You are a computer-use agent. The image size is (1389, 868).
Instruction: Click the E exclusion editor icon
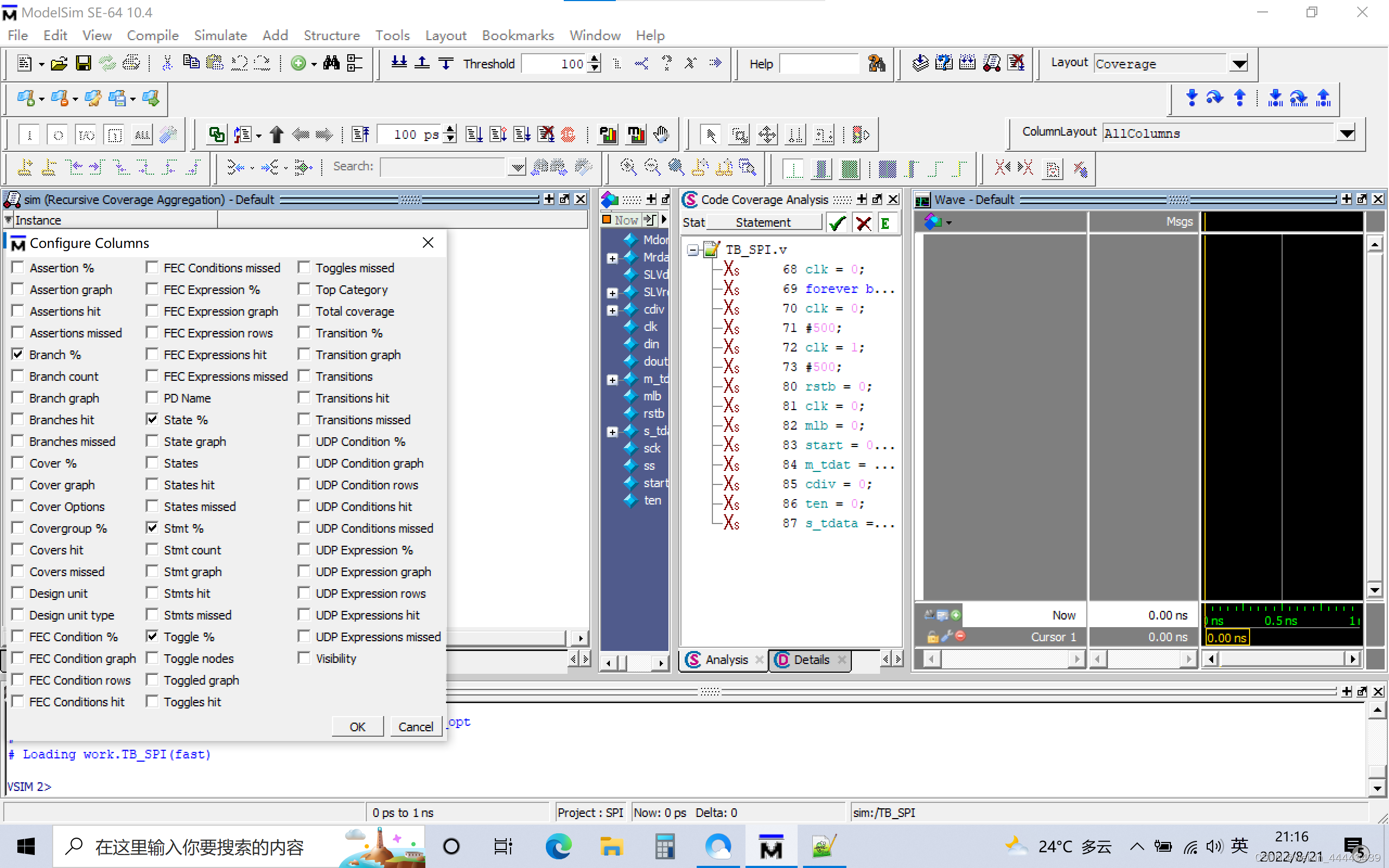(x=887, y=223)
